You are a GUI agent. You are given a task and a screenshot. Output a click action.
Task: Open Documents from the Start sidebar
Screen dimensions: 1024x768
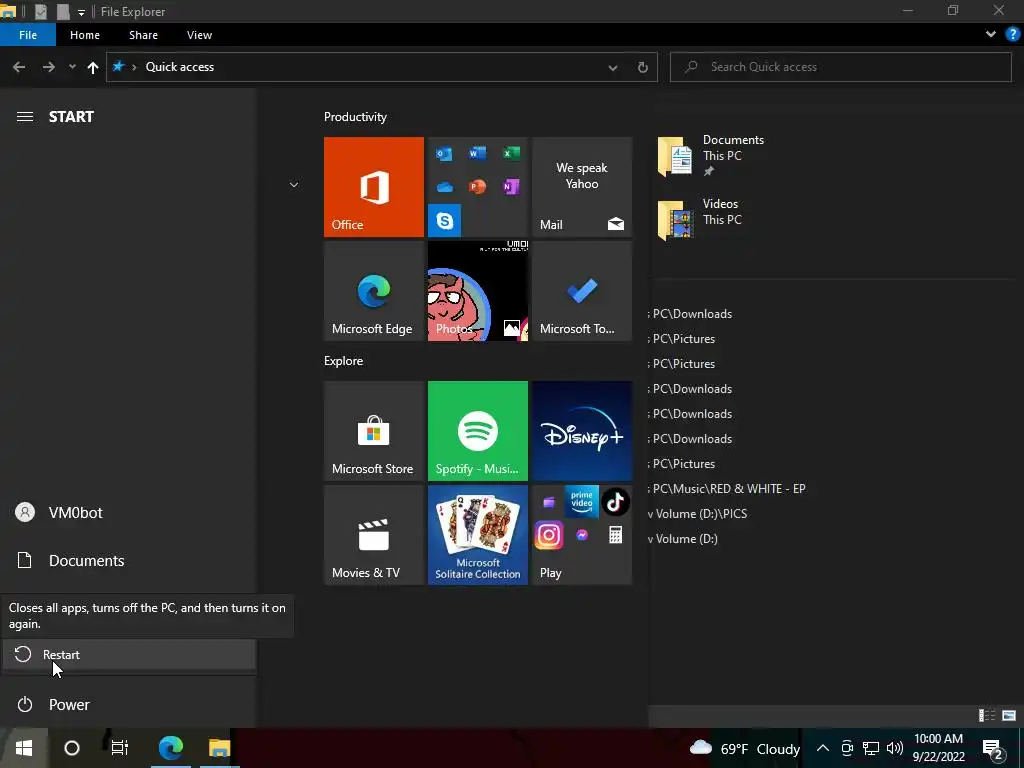pos(129,560)
